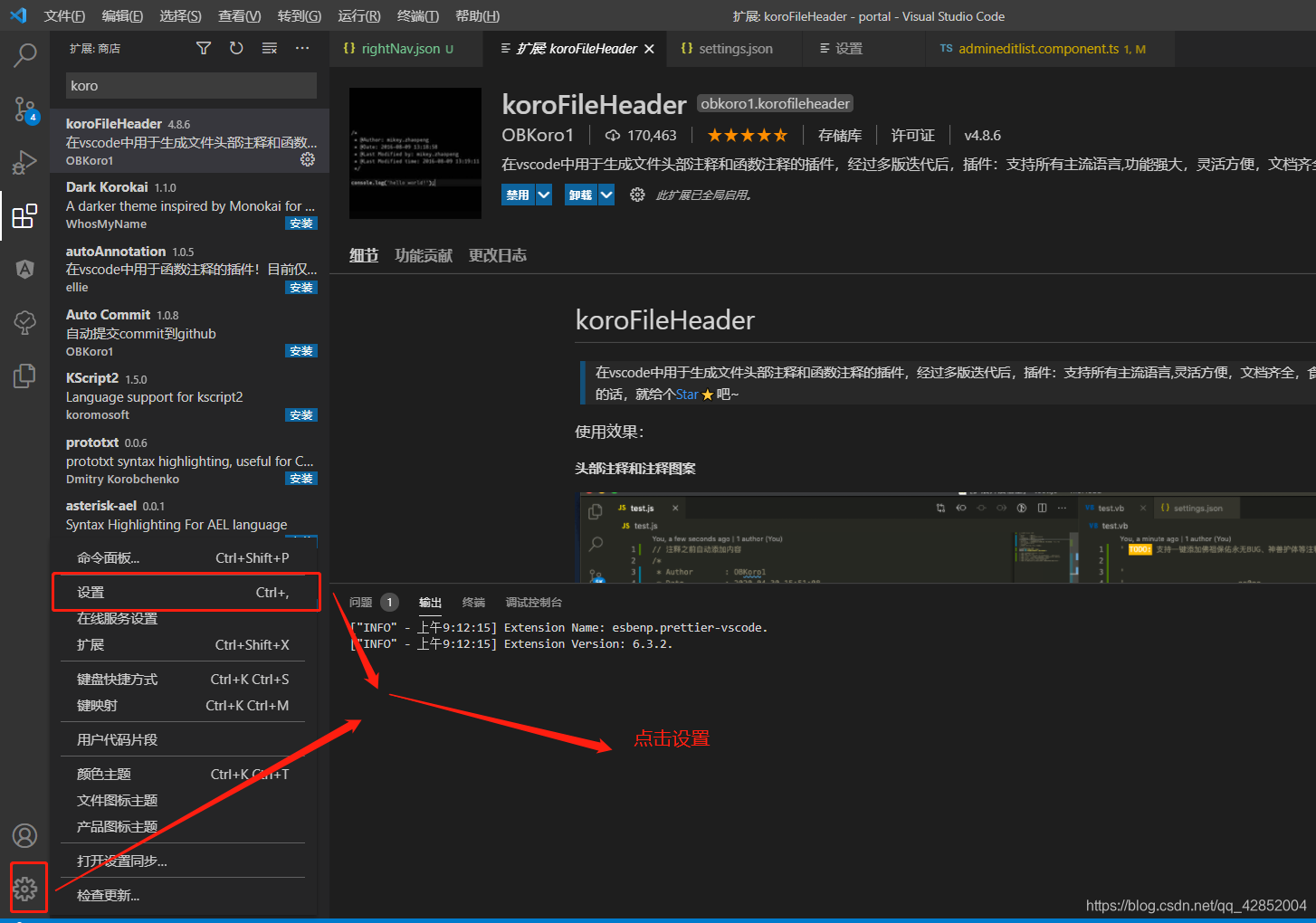Install the Auto Commit extension

pos(301,351)
